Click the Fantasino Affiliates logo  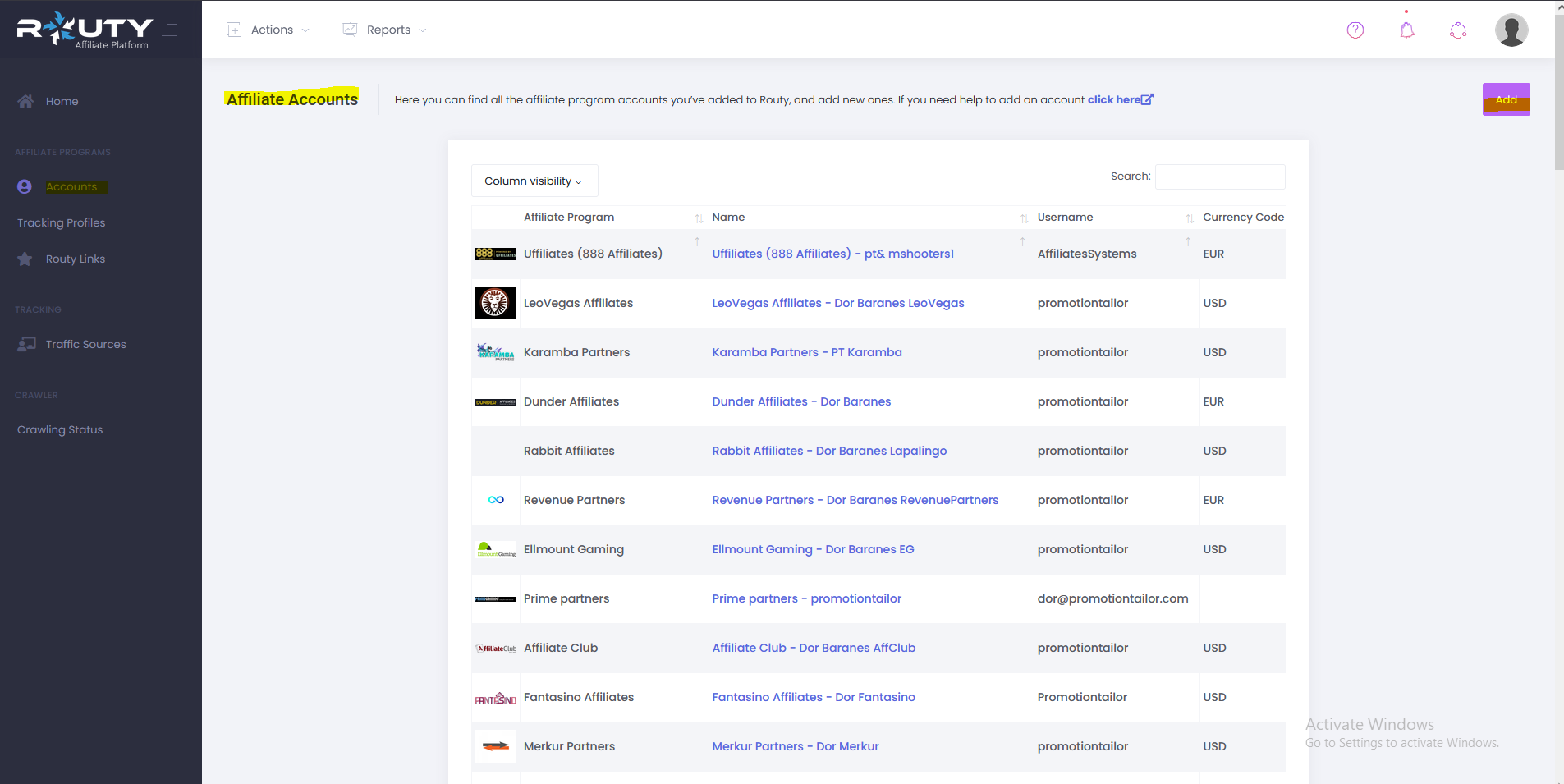pos(496,699)
